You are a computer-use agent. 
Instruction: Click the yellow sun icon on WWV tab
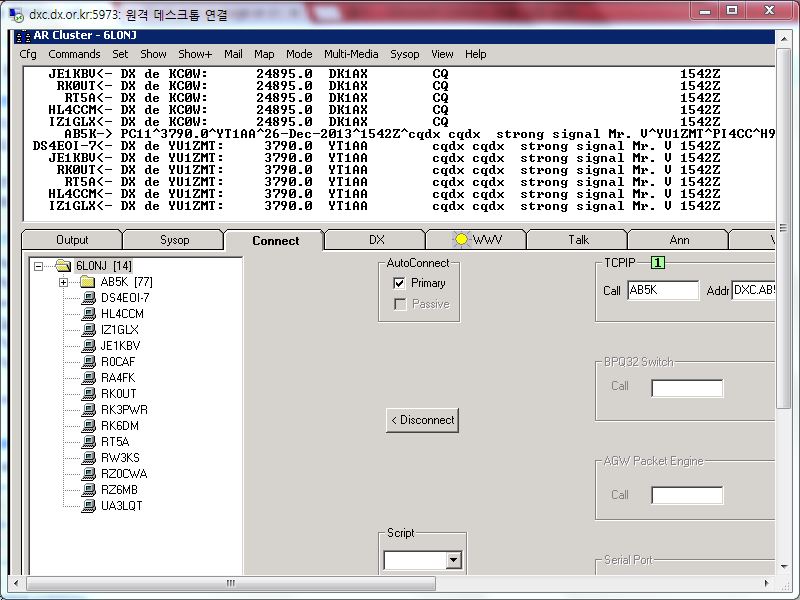tap(461, 239)
